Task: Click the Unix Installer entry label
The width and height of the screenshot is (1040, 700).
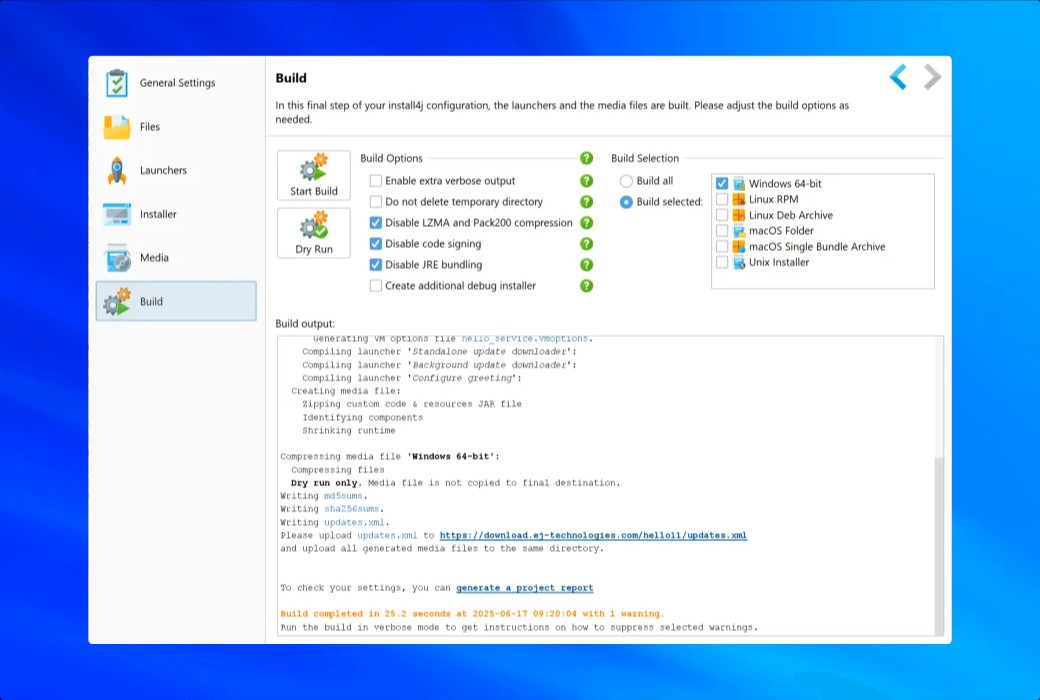Action: pyautogui.click(x=779, y=263)
